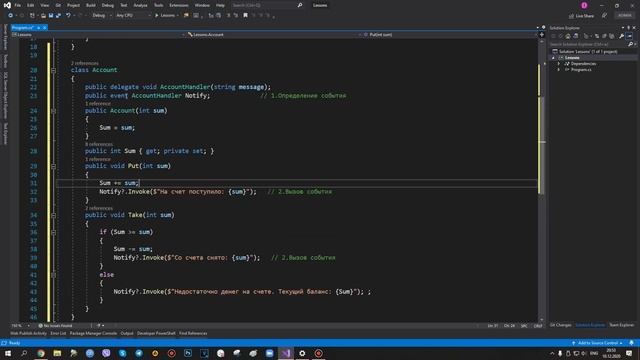
Task: Open the Edit menu
Action: [31, 5]
